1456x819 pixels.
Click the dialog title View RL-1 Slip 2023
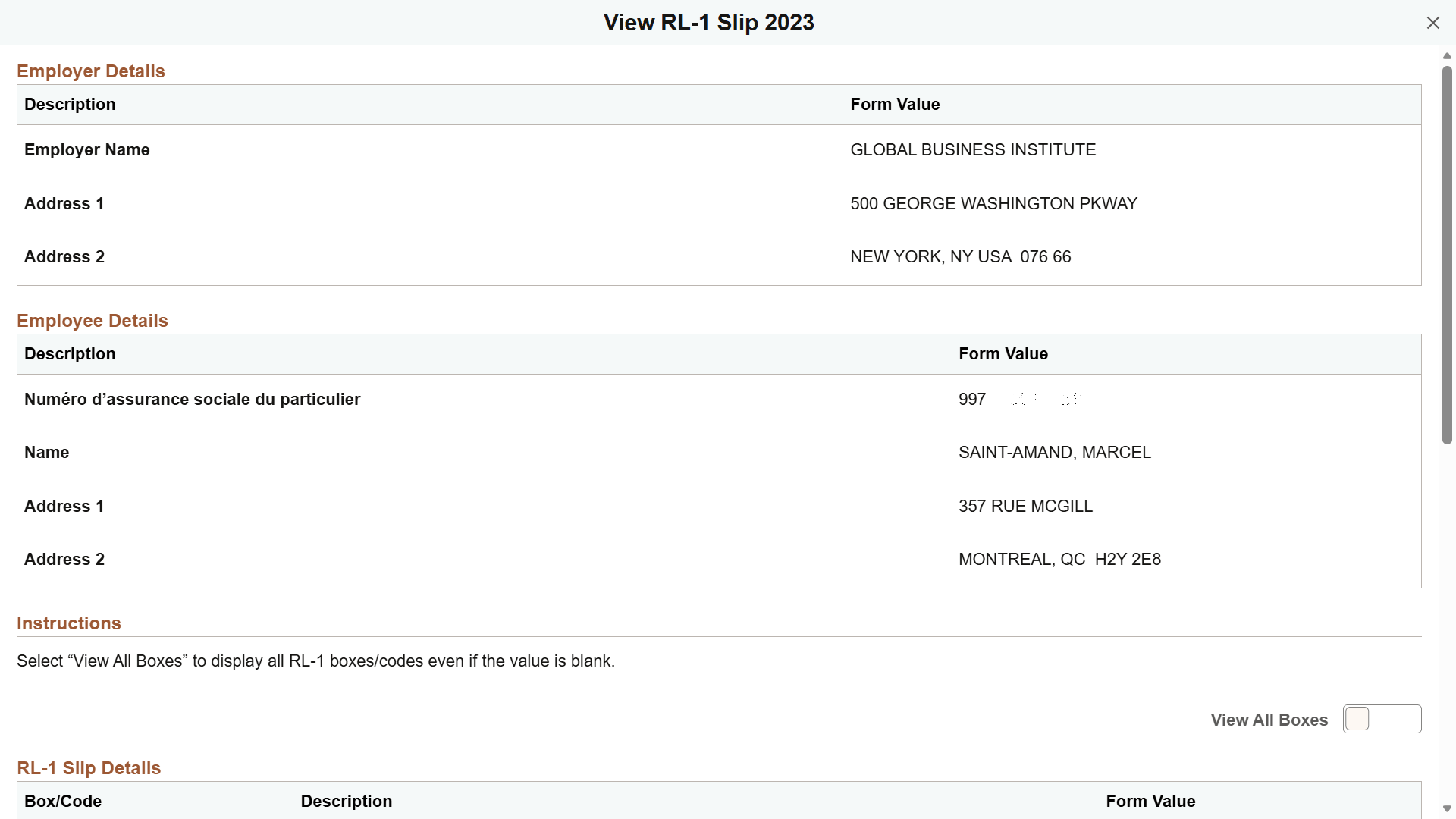(x=708, y=22)
